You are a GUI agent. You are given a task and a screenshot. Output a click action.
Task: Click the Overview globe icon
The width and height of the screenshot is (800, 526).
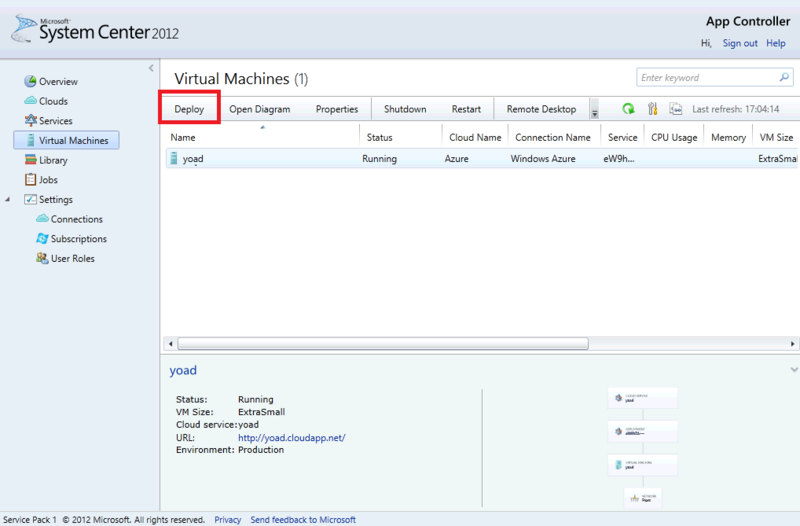30,81
